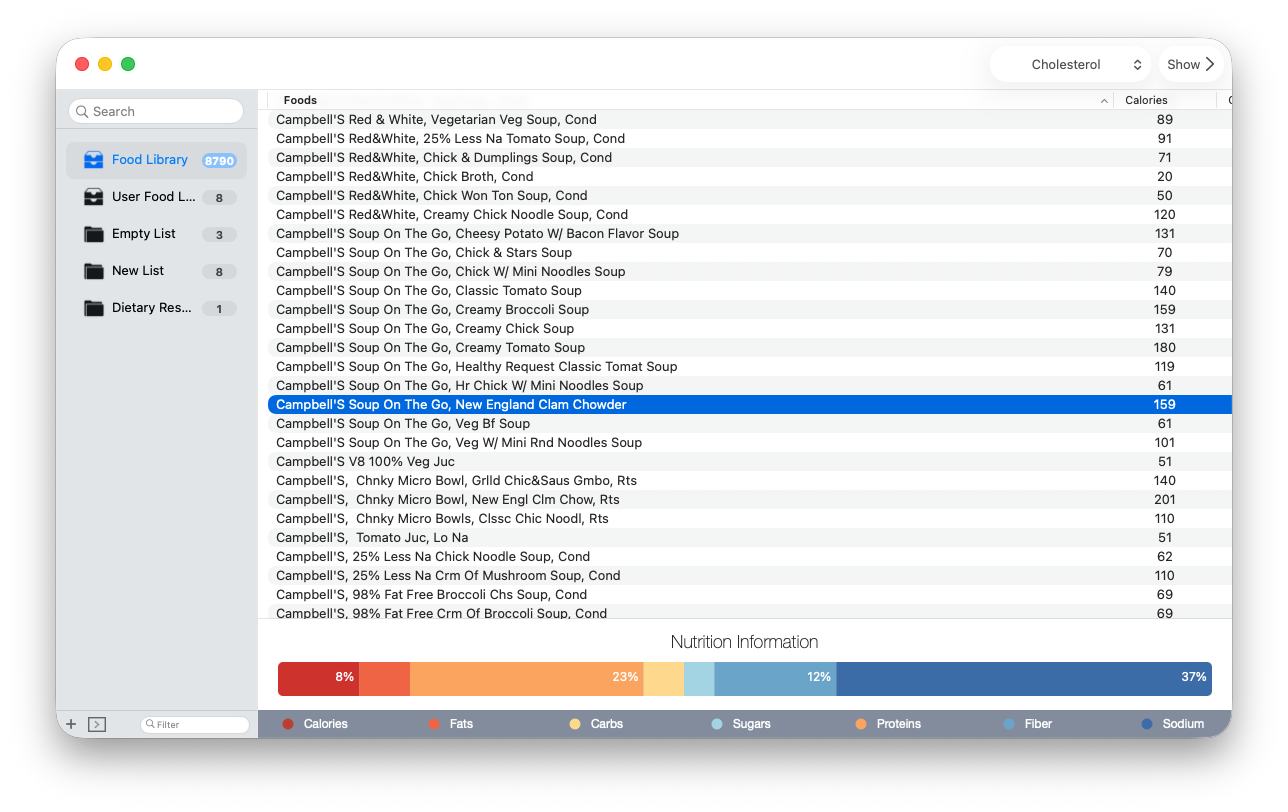The width and height of the screenshot is (1288, 812).
Task: Focus the Search input field
Action: coord(156,112)
